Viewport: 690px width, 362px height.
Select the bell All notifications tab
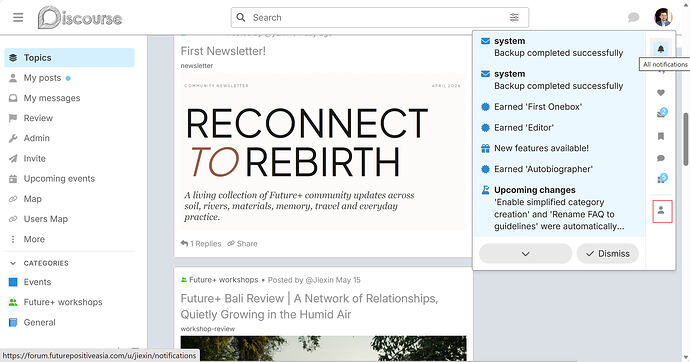[x=661, y=49]
